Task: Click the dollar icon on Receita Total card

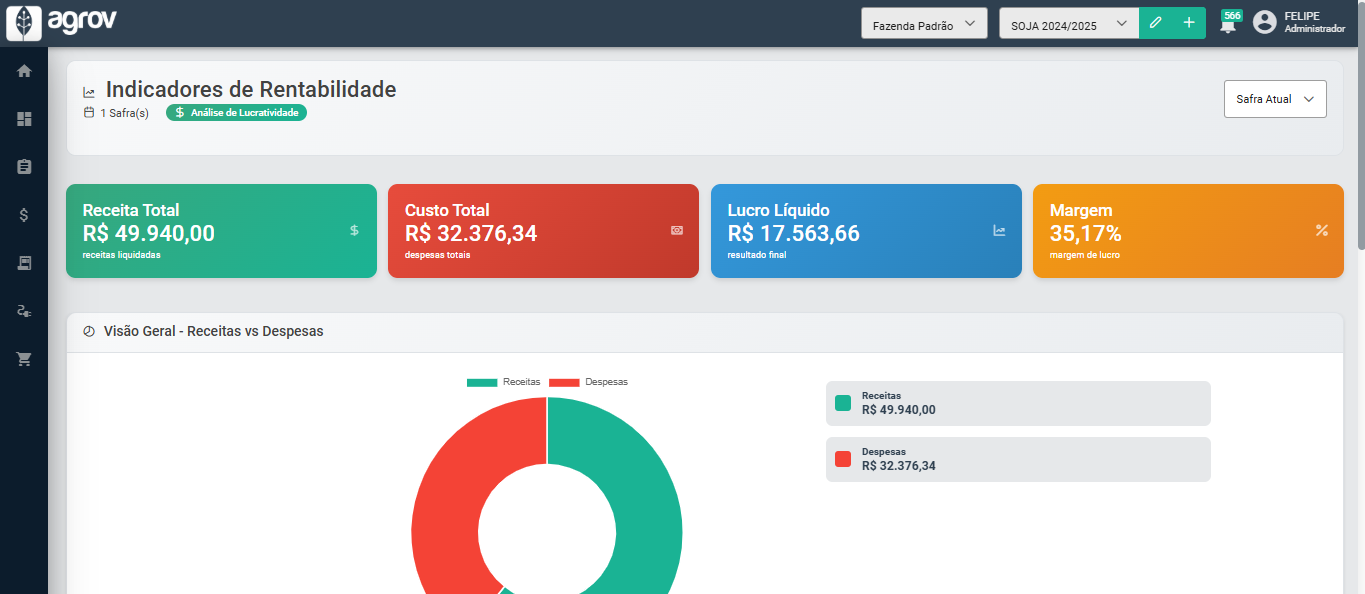Action: coord(354,230)
